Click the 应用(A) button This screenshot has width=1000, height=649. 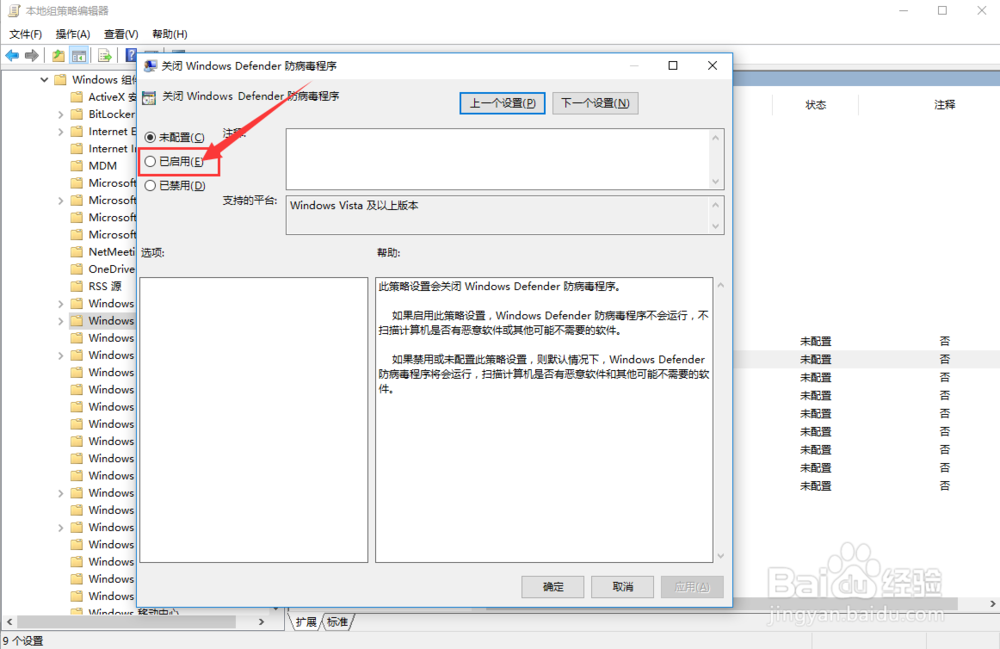pyautogui.click(x=692, y=587)
